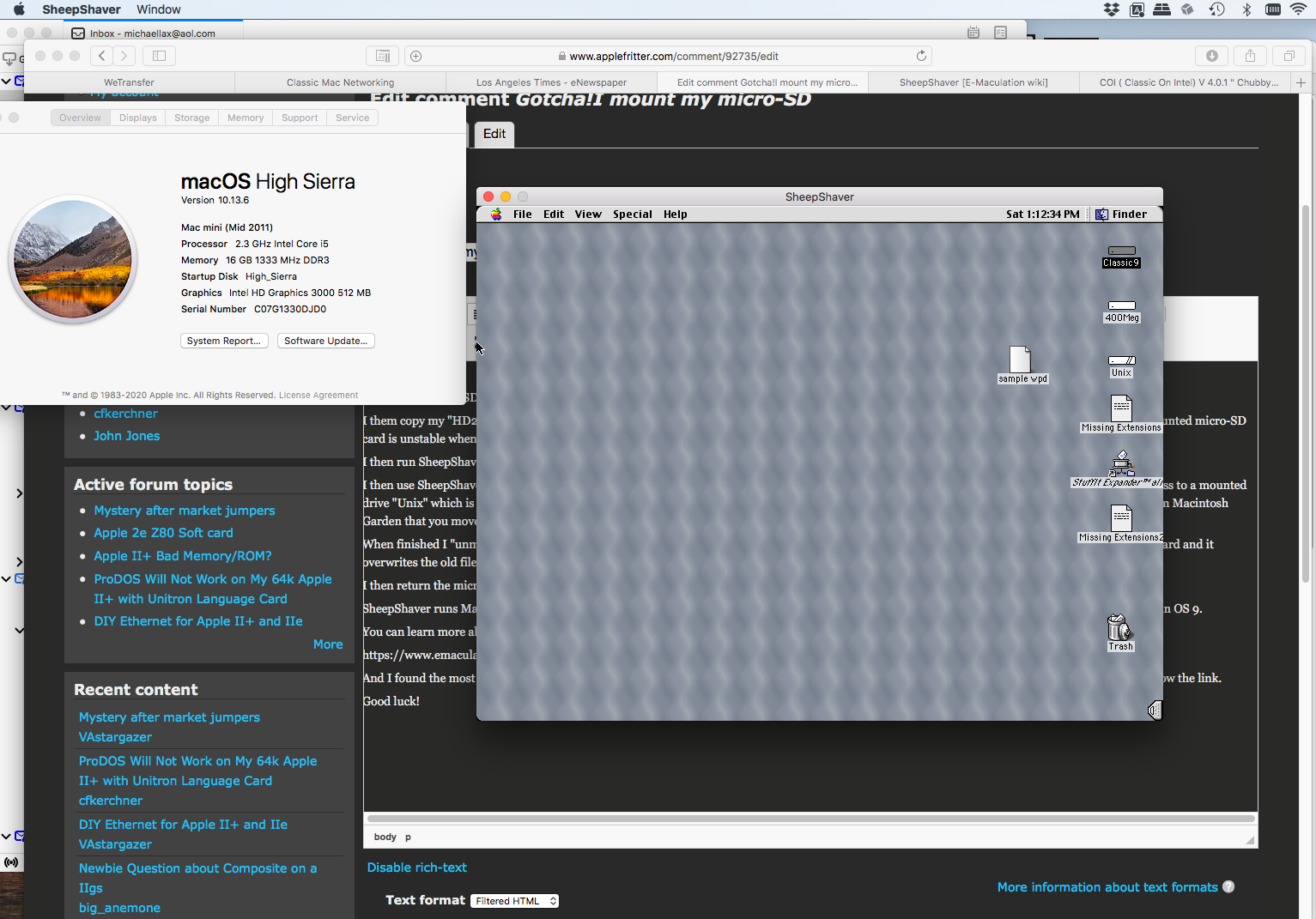This screenshot has width=1316, height=919.
Task: Switch to the Support tab
Action: pyautogui.click(x=300, y=118)
